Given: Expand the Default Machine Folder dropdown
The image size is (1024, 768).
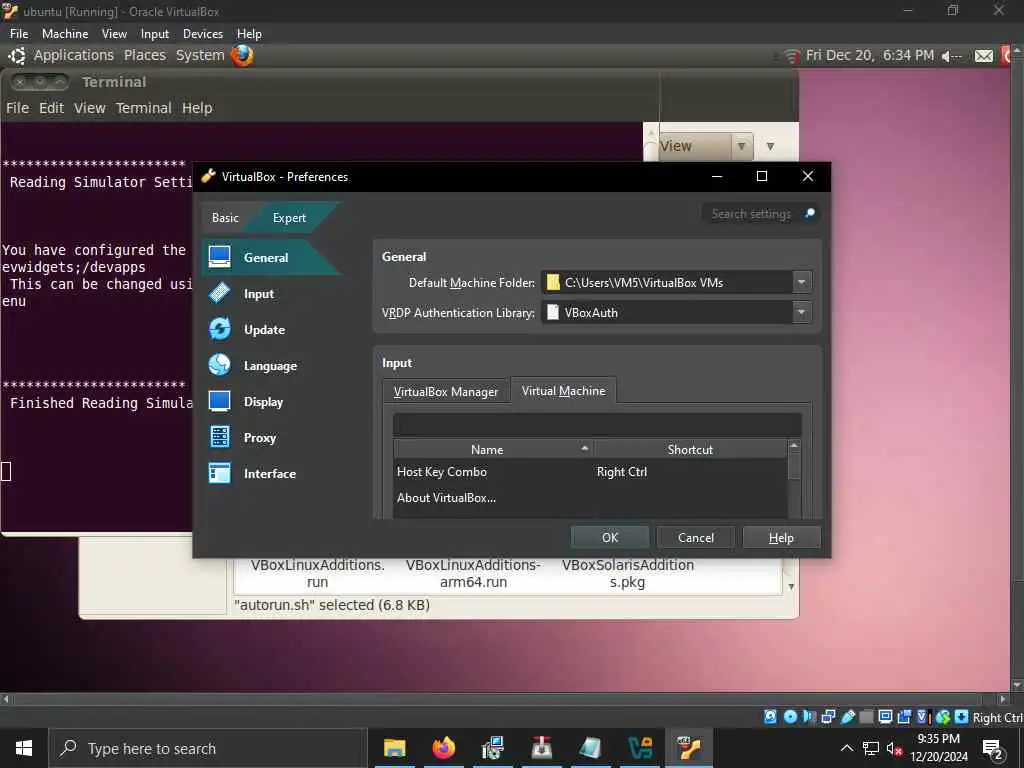Looking at the screenshot, I should 801,282.
